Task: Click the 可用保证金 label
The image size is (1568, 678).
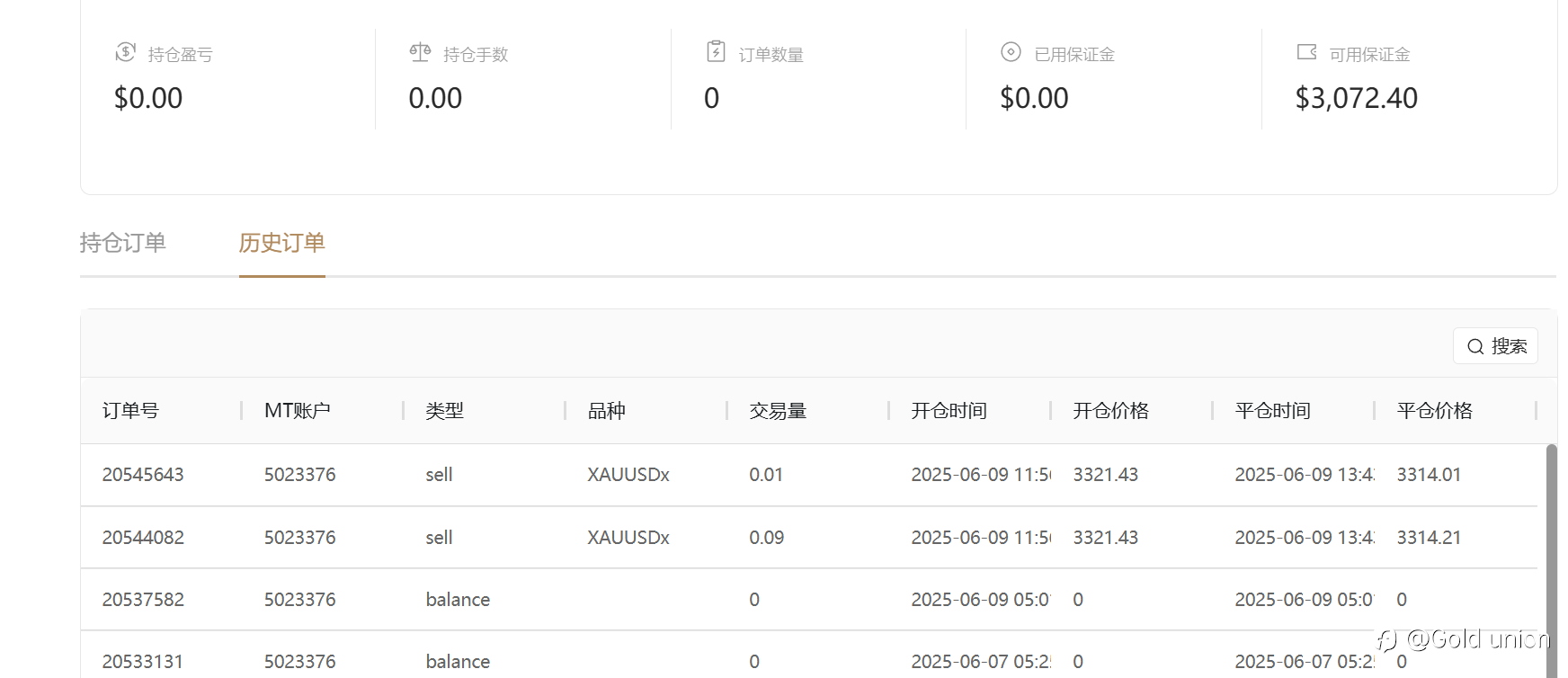Action: point(1369,55)
